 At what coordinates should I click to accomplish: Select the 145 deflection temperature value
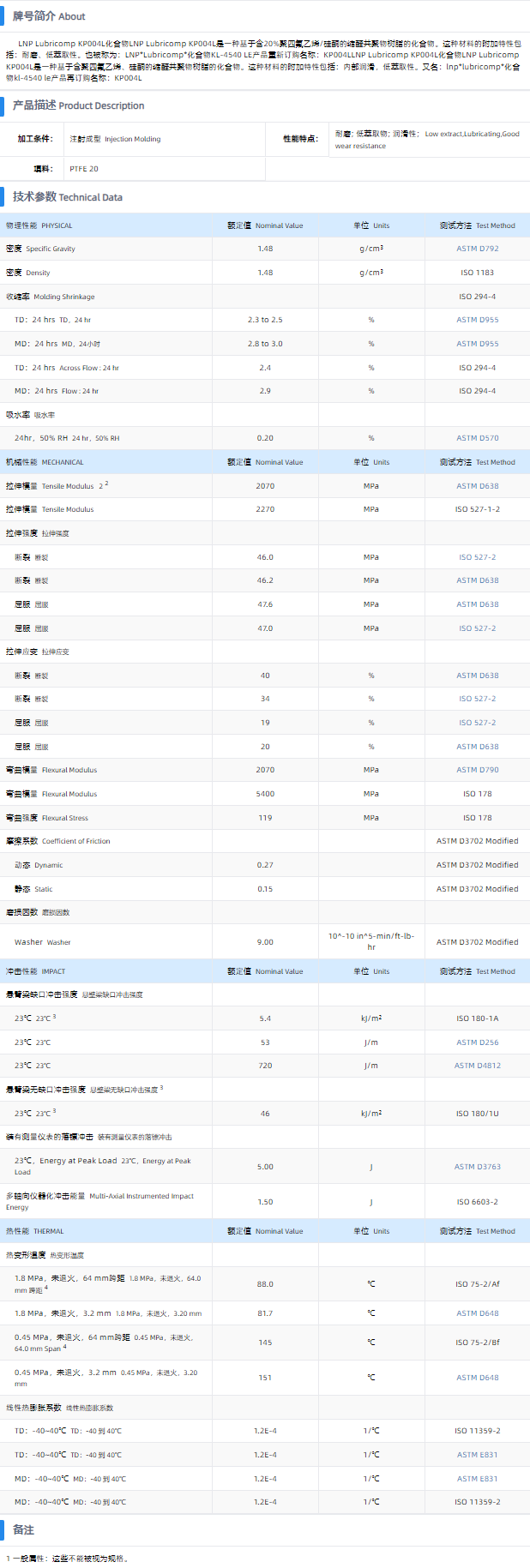tap(265, 1343)
